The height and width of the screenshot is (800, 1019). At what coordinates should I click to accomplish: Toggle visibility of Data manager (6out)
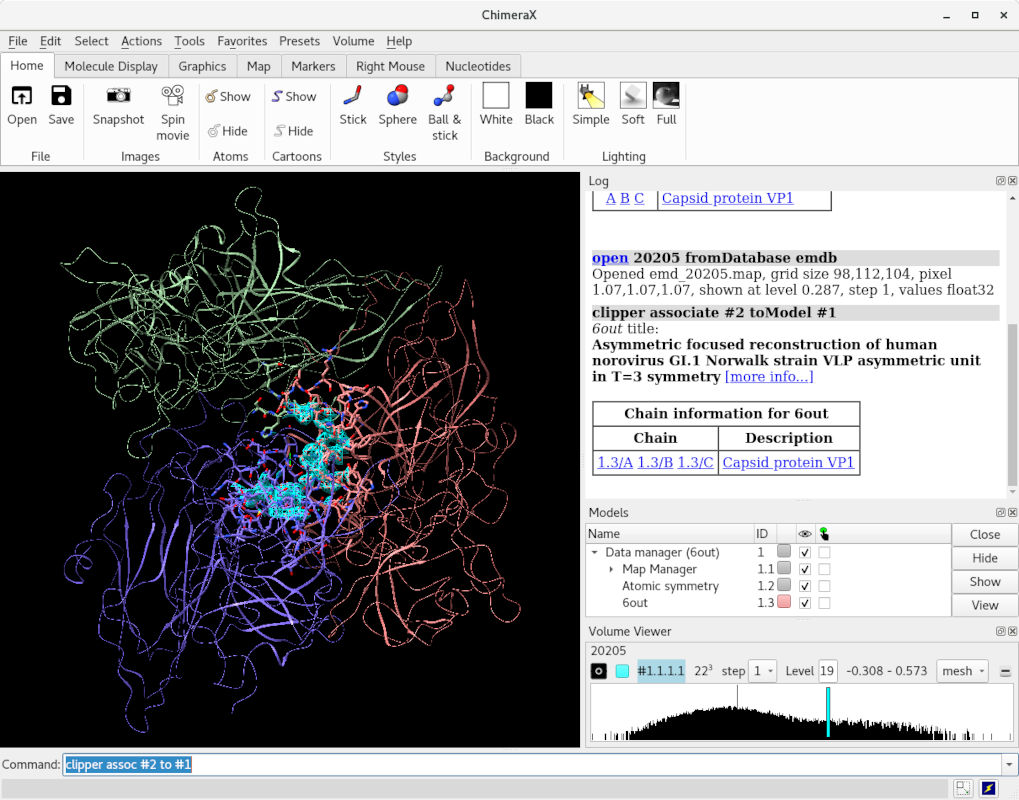805,552
